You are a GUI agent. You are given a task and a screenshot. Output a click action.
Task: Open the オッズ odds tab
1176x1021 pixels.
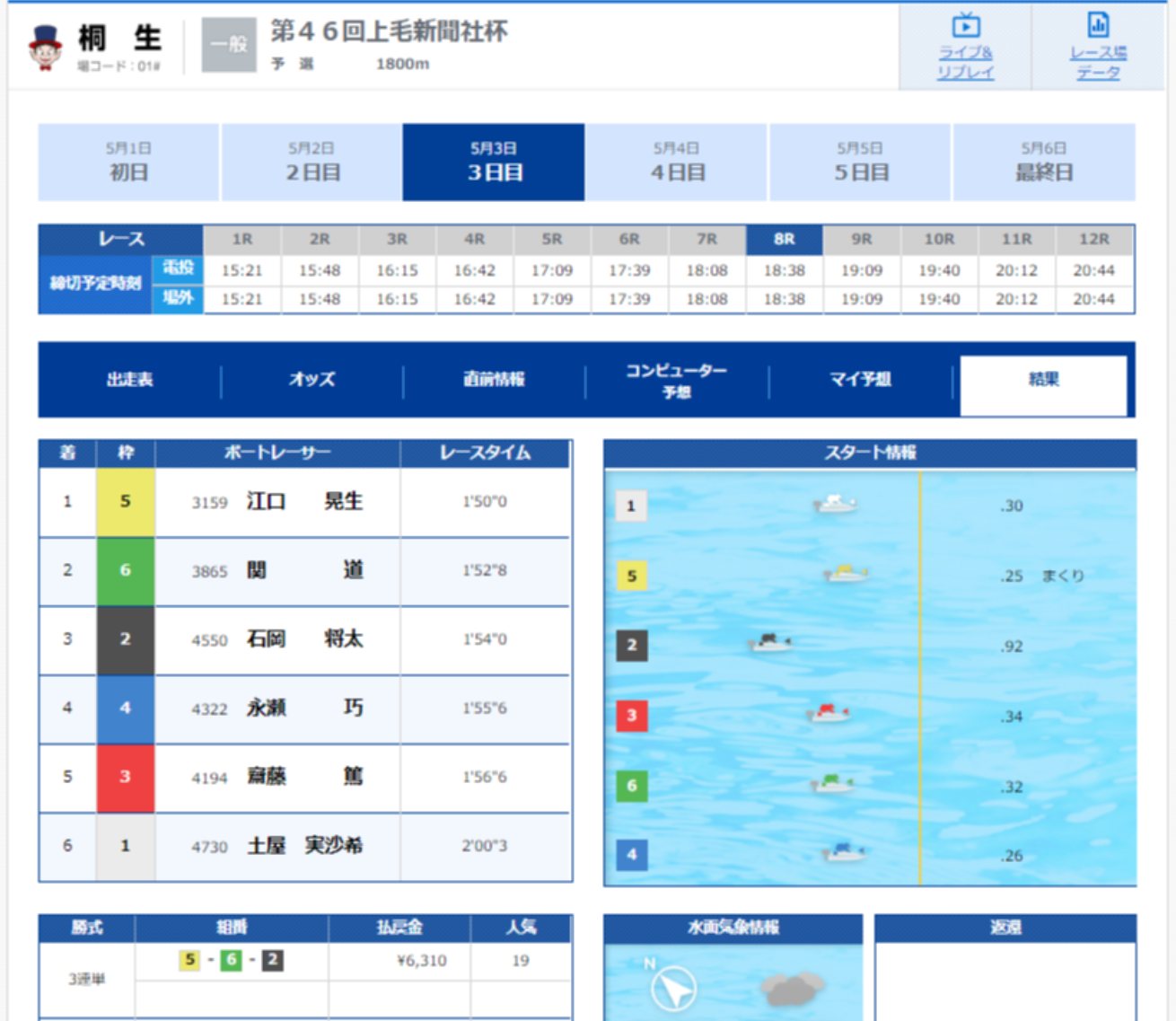(x=312, y=380)
